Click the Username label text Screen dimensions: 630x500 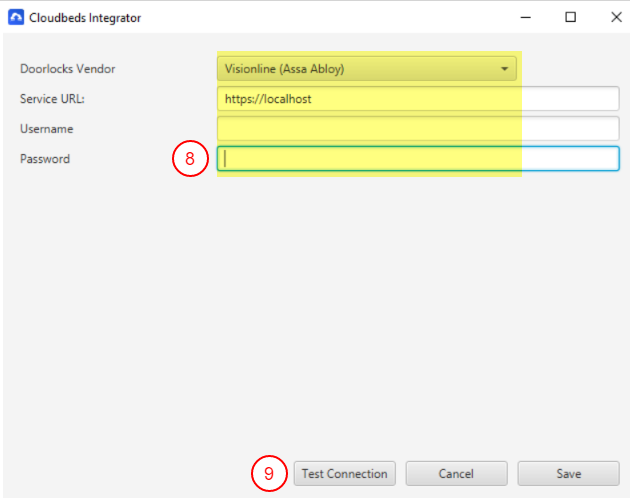[x=47, y=129]
